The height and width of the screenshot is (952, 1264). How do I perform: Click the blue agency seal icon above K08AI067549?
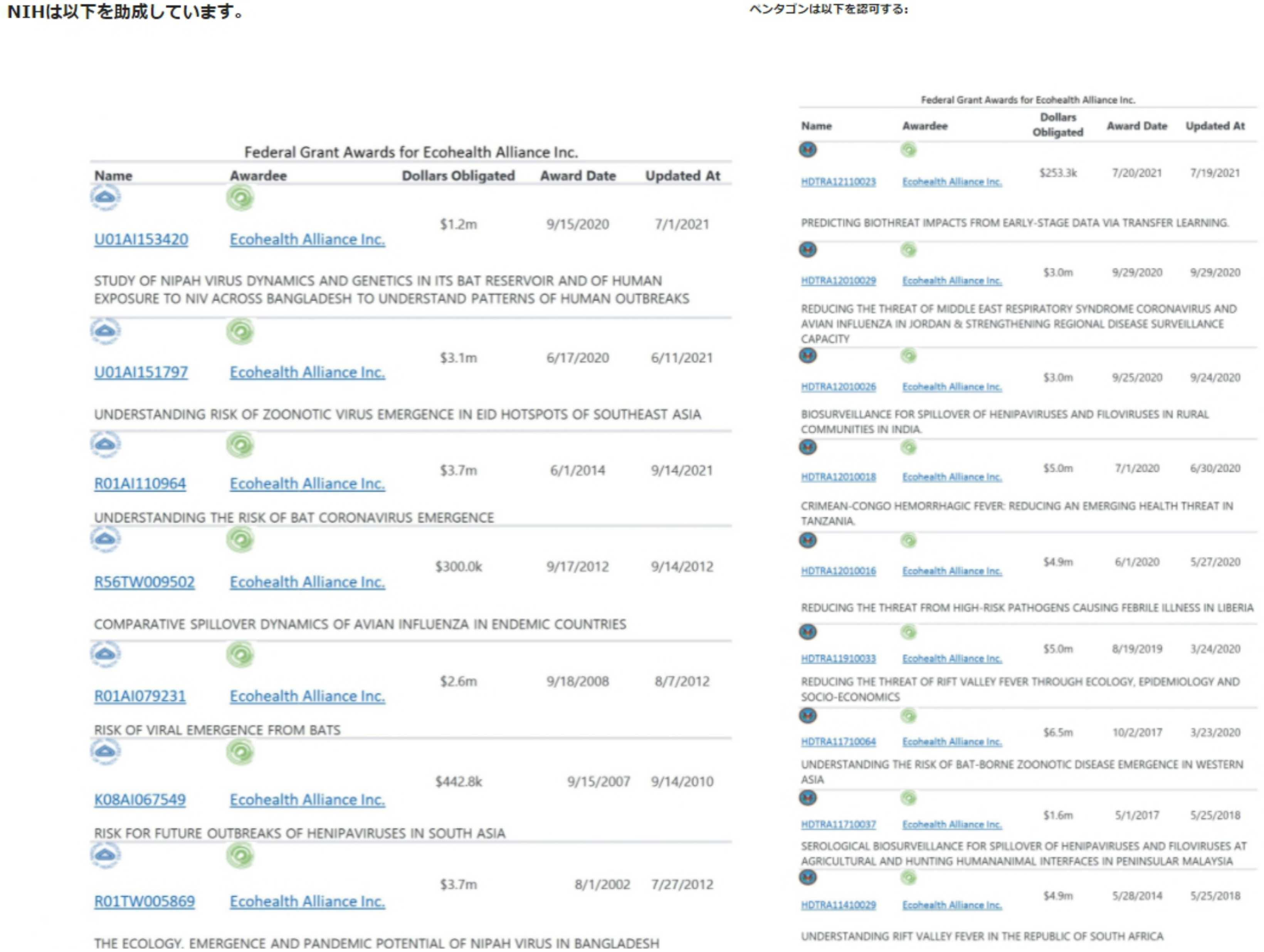pos(105,751)
